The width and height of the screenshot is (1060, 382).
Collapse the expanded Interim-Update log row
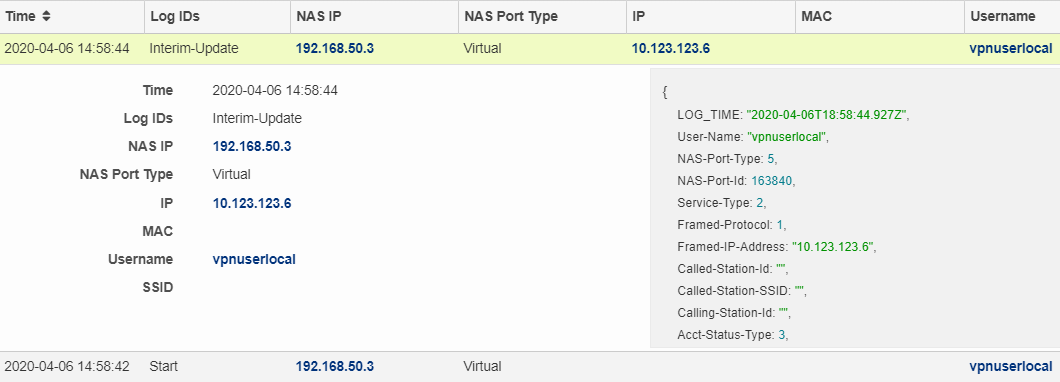coord(530,49)
